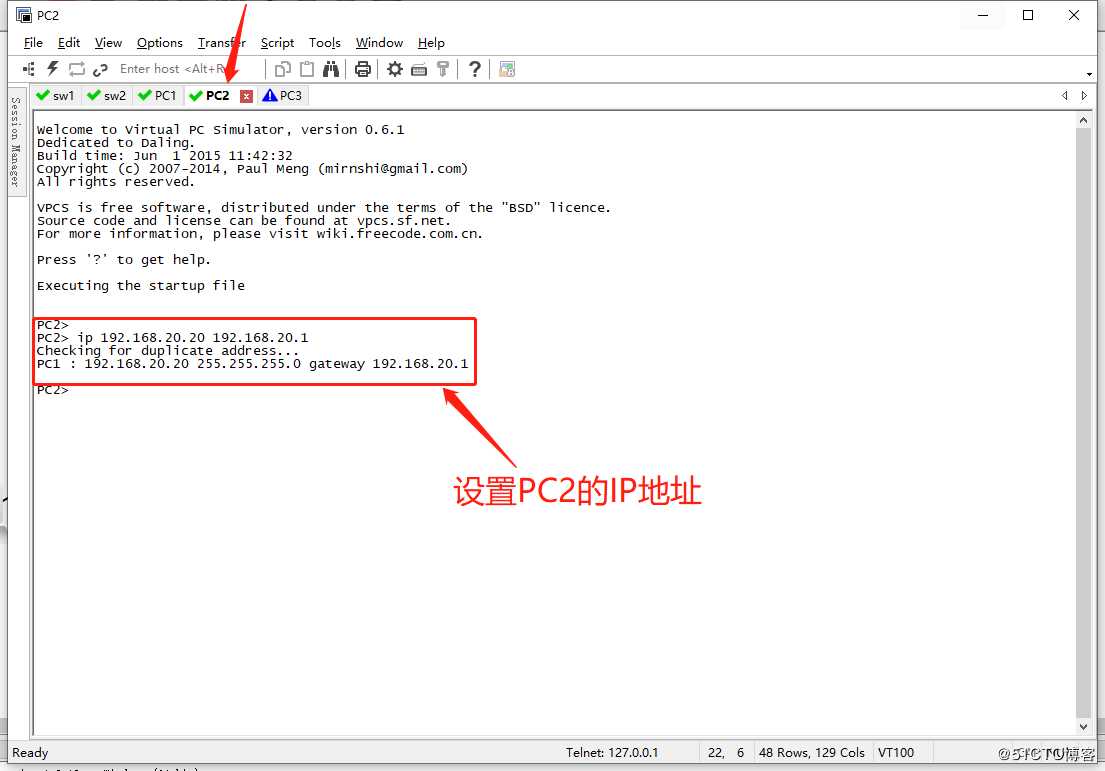Click the Disconnect chain-link icon
Screen dimensions: 1105x771
[100, 69]
